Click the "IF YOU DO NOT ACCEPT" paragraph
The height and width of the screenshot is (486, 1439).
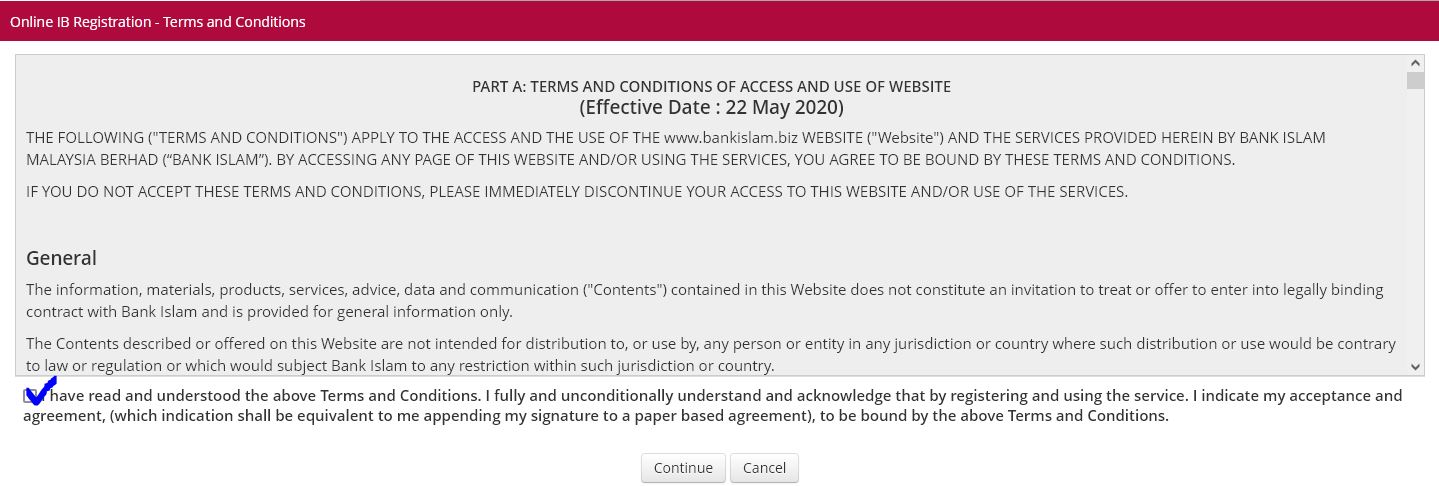pyautogui.click(x=576, y=192)
